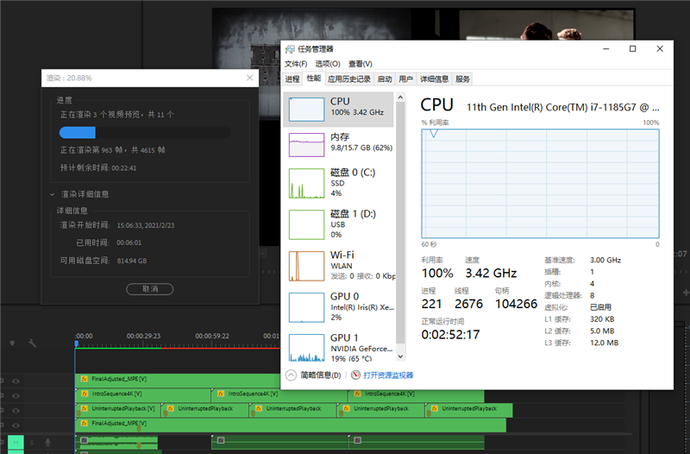Select 内存 in the performance sidebar
Viewport: 690px width, 454px height.
click(339, 144)
